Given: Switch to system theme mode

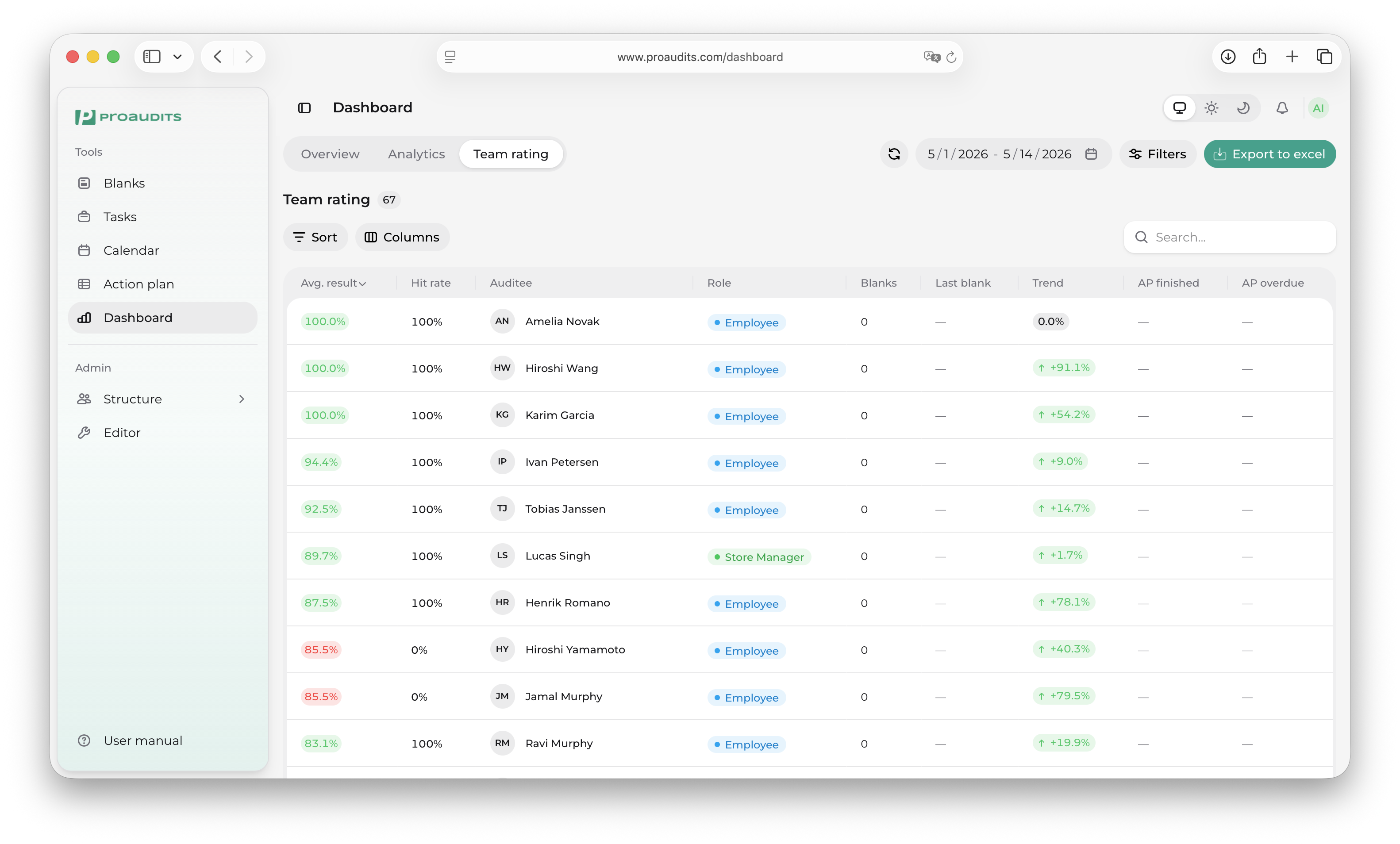Looking at the screenshot, I should pyautogui.click(x=1180, y=107).
